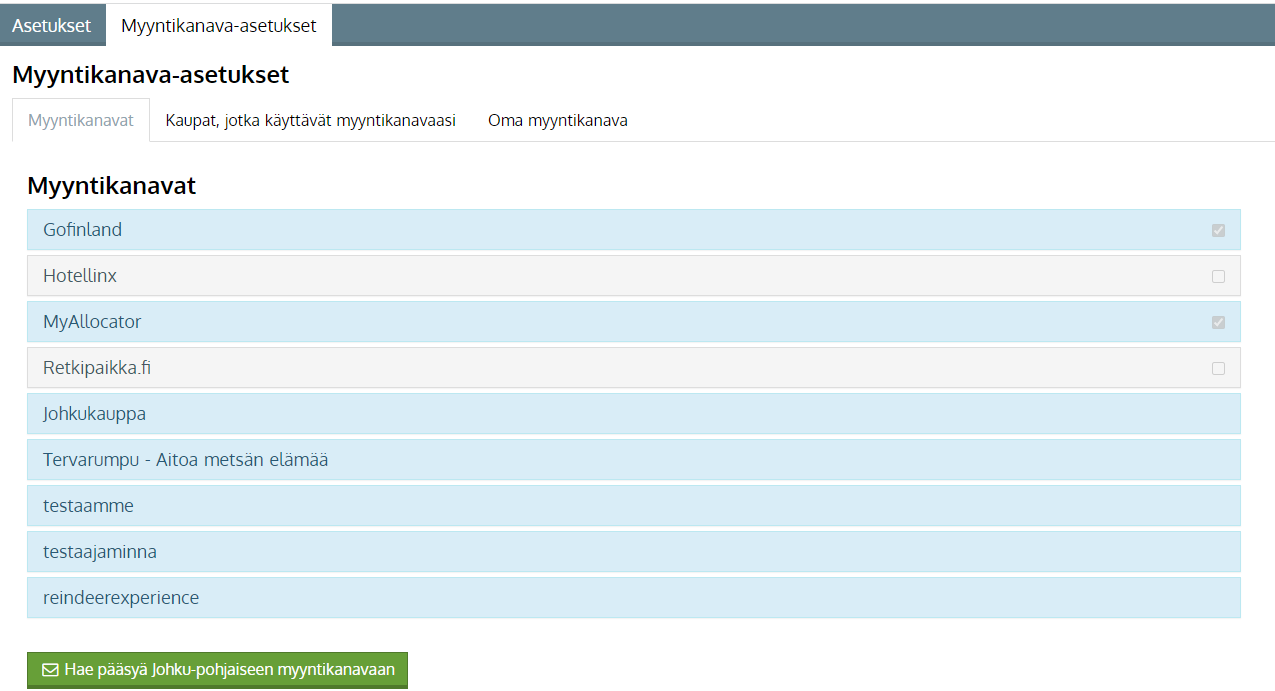Screen dimensions: 1275x691
Task: Uncheck the MyAllocator checkbox
Action: (1218, 322)
